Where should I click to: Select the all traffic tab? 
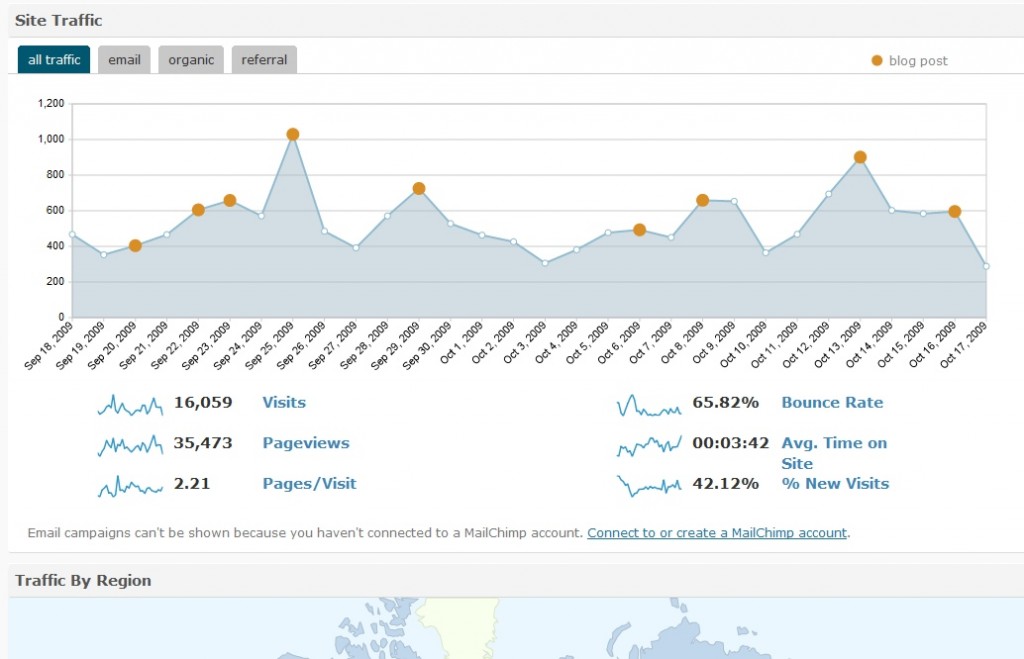pyautogui.click(x=54, y=59)
